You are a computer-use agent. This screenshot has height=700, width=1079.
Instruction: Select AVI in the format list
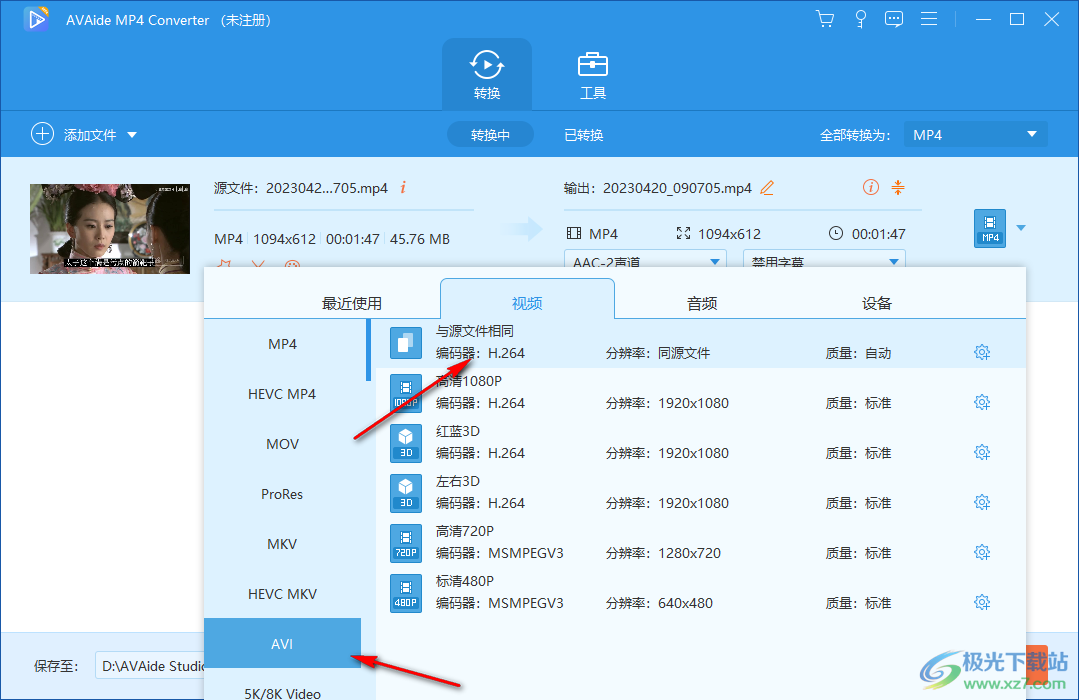pyautogui.click(x=283, y=644)
